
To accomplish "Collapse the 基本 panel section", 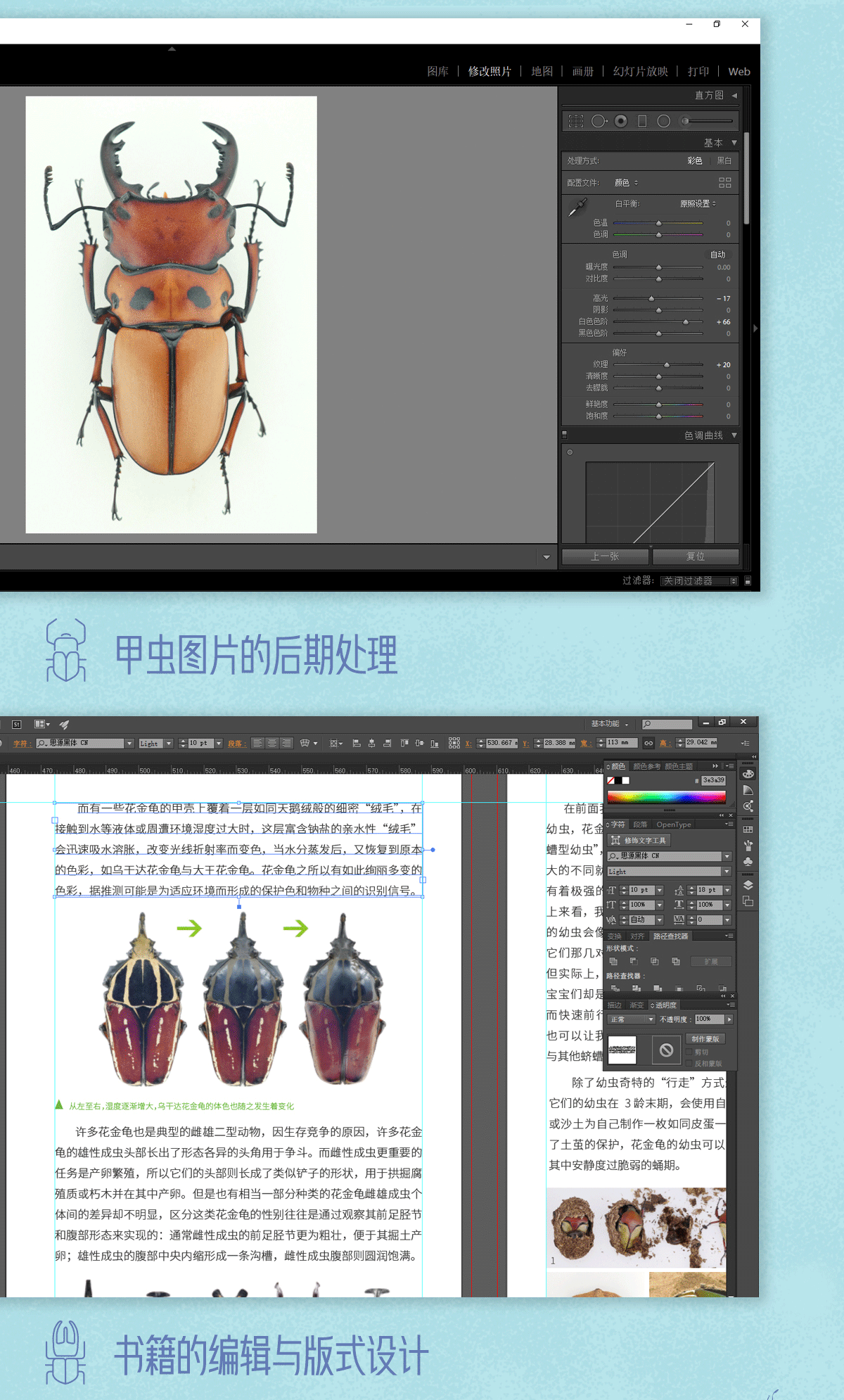I will 734,143.
